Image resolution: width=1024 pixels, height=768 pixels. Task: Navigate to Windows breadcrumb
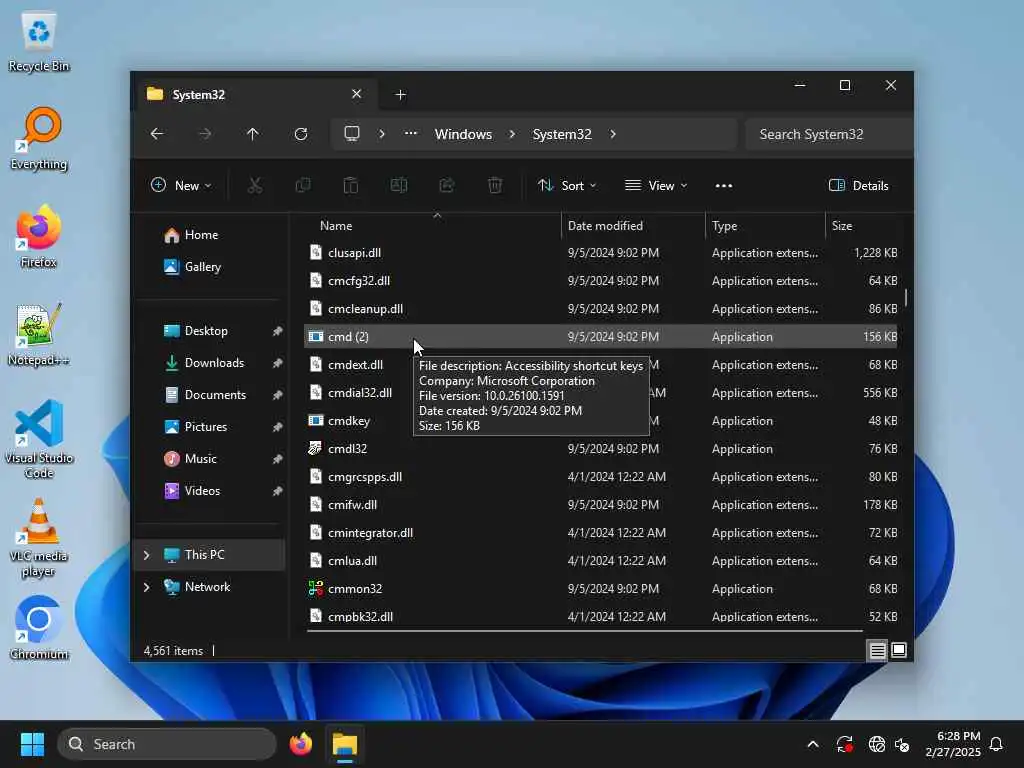(x=463, y=134)
